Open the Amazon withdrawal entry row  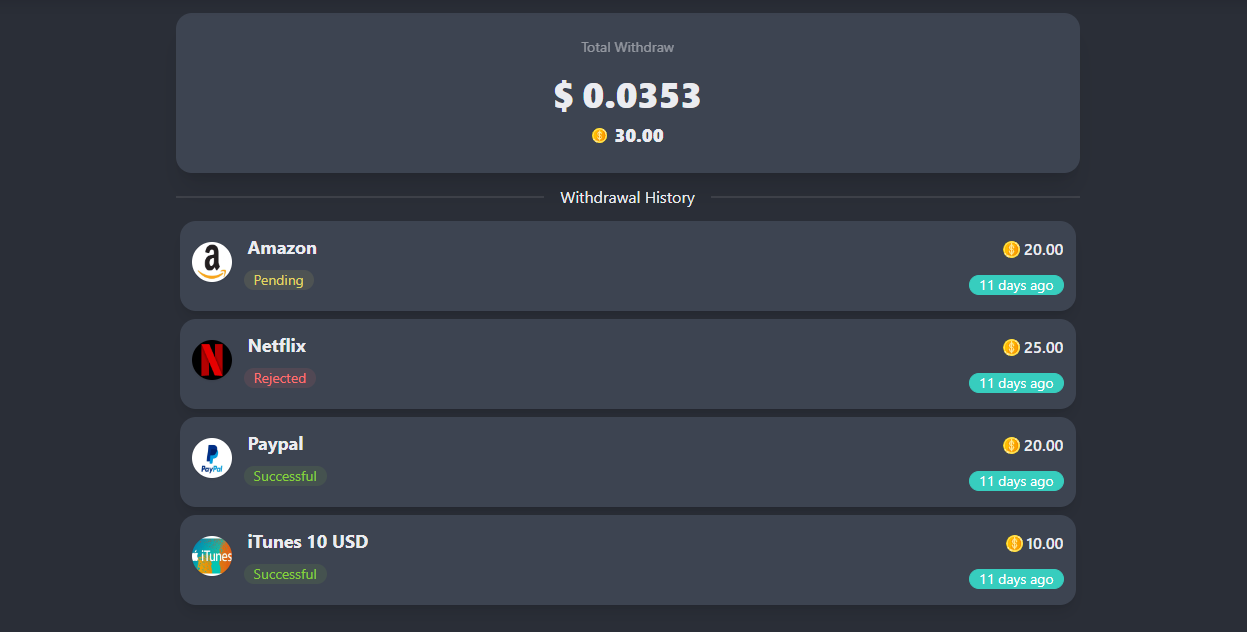(628, 266)
